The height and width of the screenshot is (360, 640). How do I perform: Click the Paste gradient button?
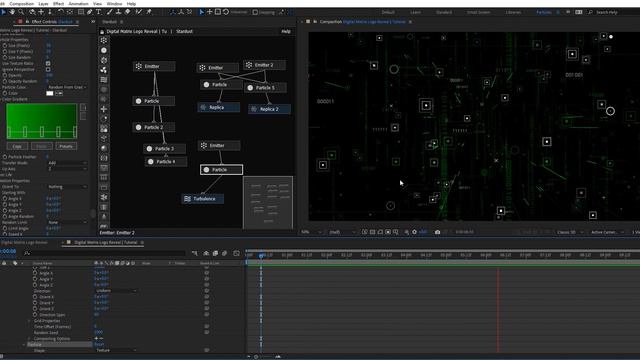point(42,146)
